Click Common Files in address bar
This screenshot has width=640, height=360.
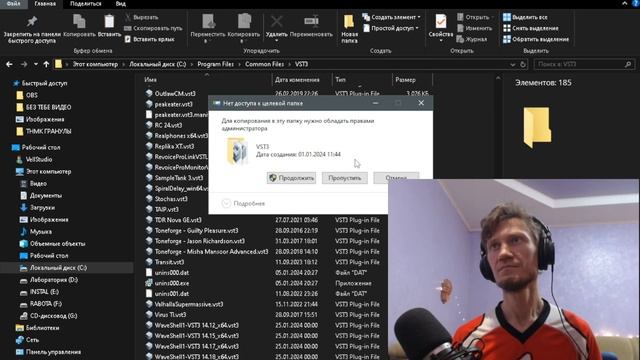[264, 64]
